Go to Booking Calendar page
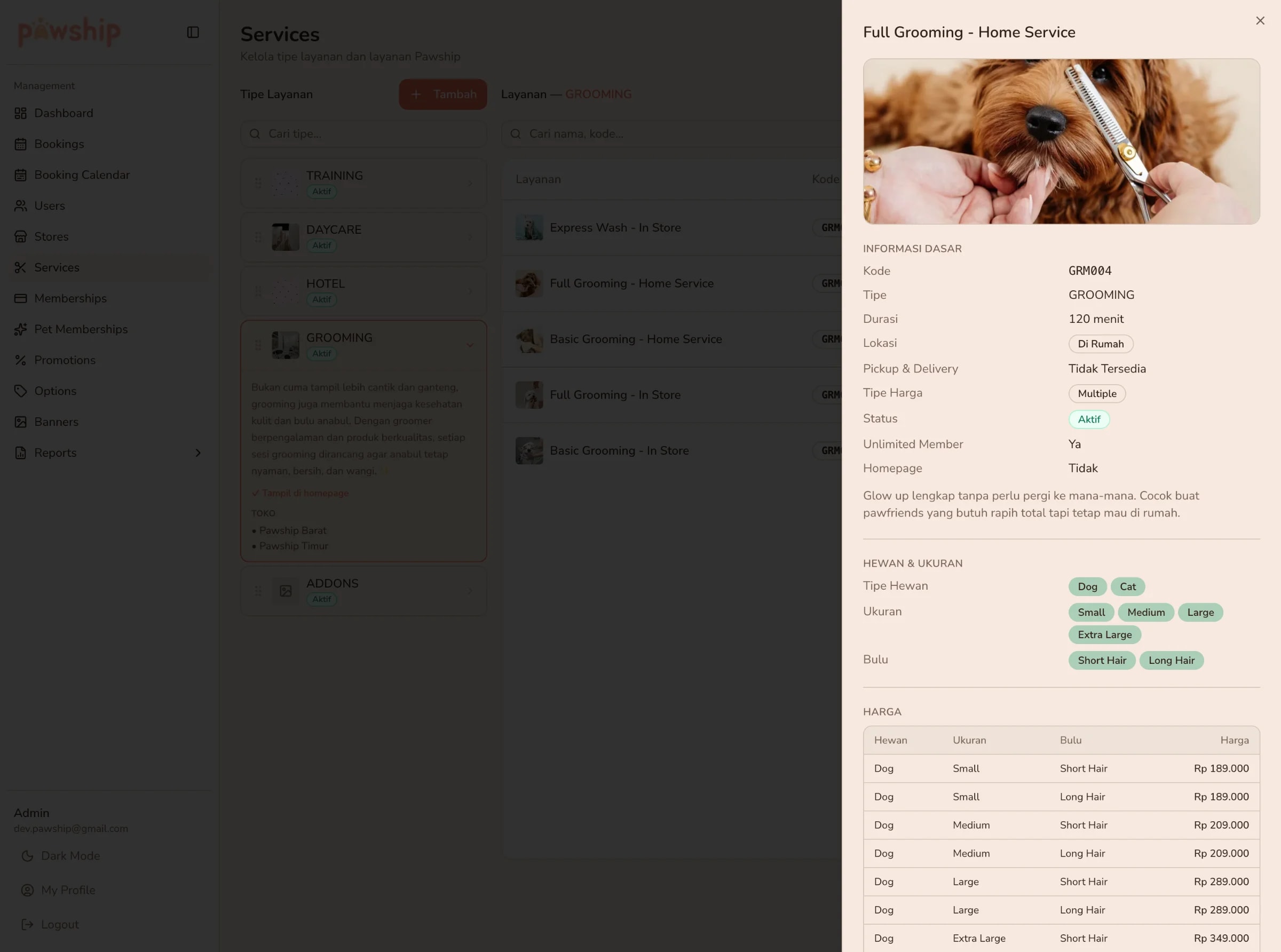This screenshot has height=952, width=1281. click(x=109, y=174)
